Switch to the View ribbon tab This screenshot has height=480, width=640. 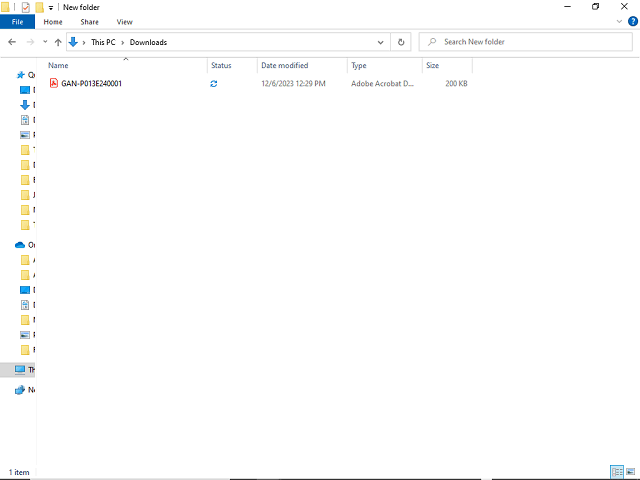pyautogui.click(x=124, y=22)
